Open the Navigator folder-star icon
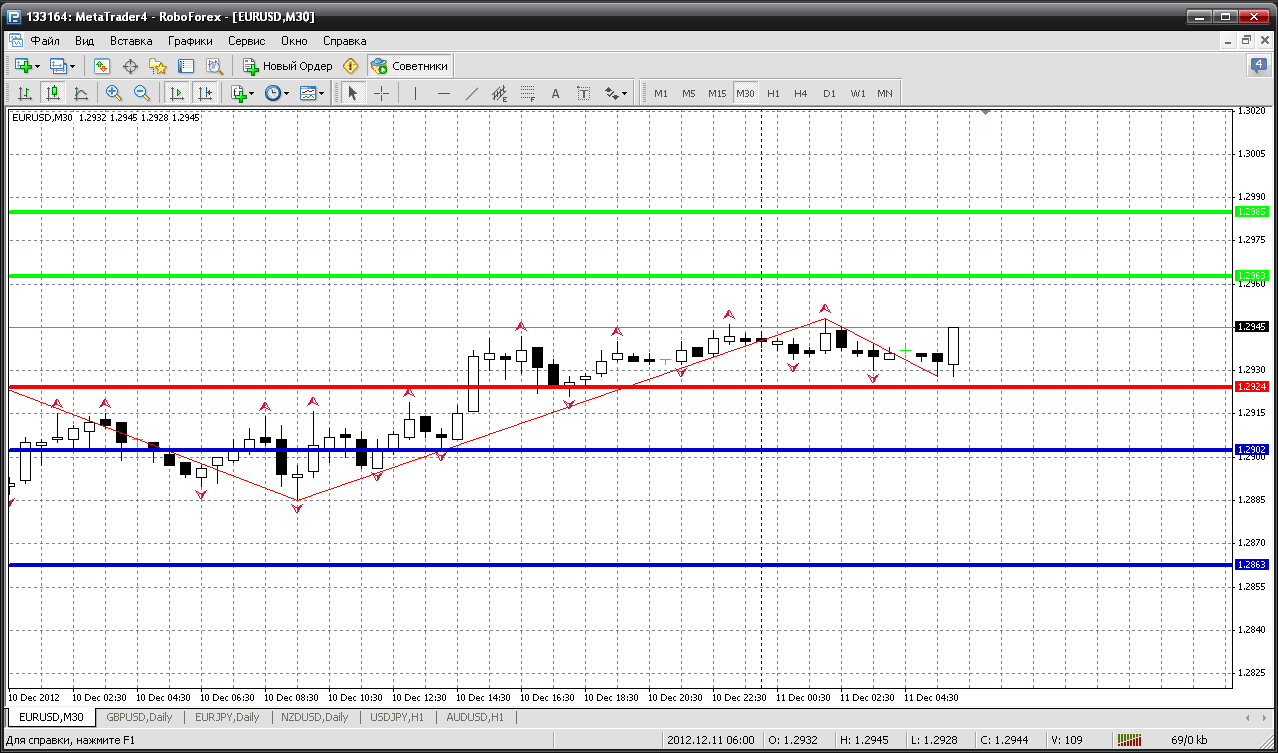The image size is (1278, 753). pos(158,66)
